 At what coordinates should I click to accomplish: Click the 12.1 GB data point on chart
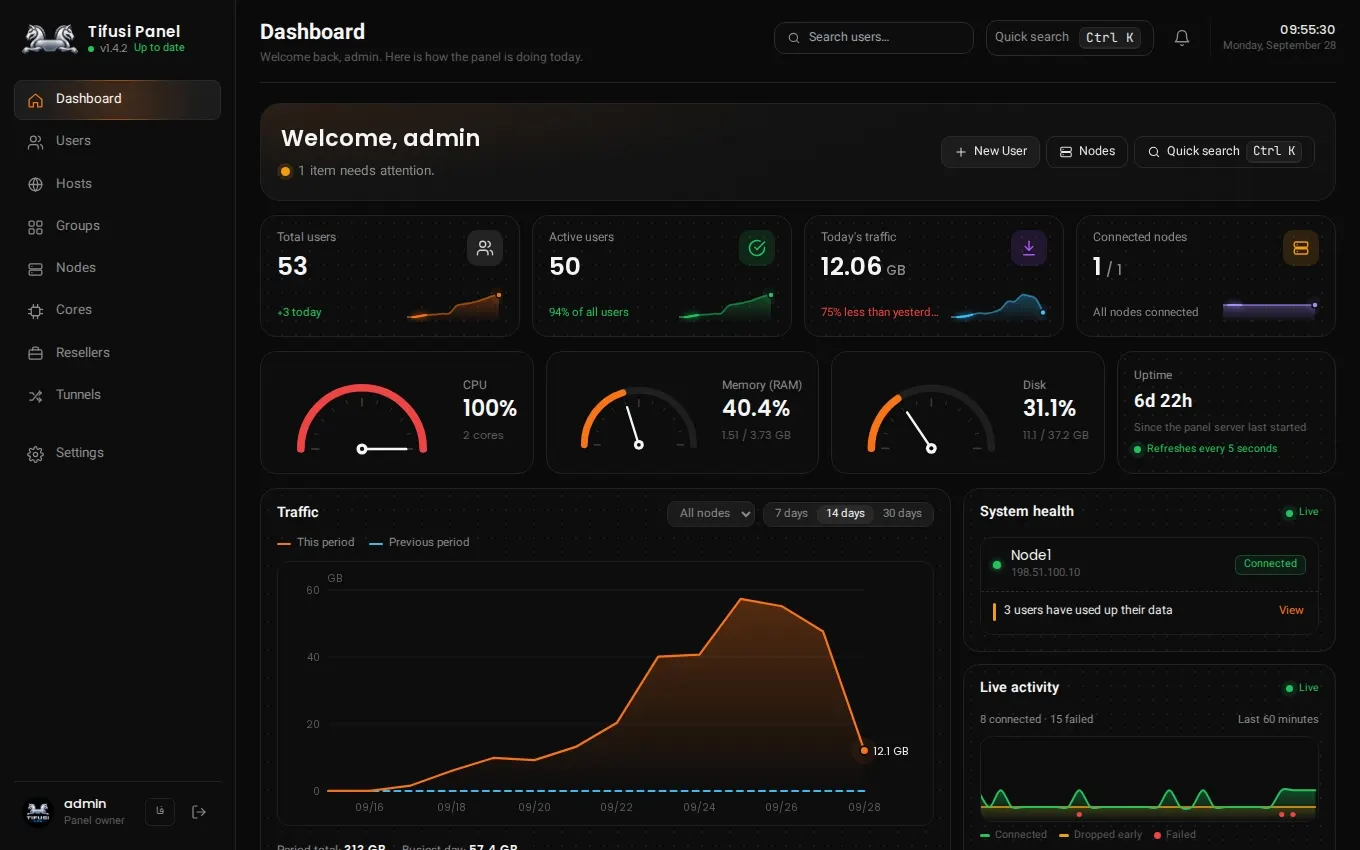[864, 751]
